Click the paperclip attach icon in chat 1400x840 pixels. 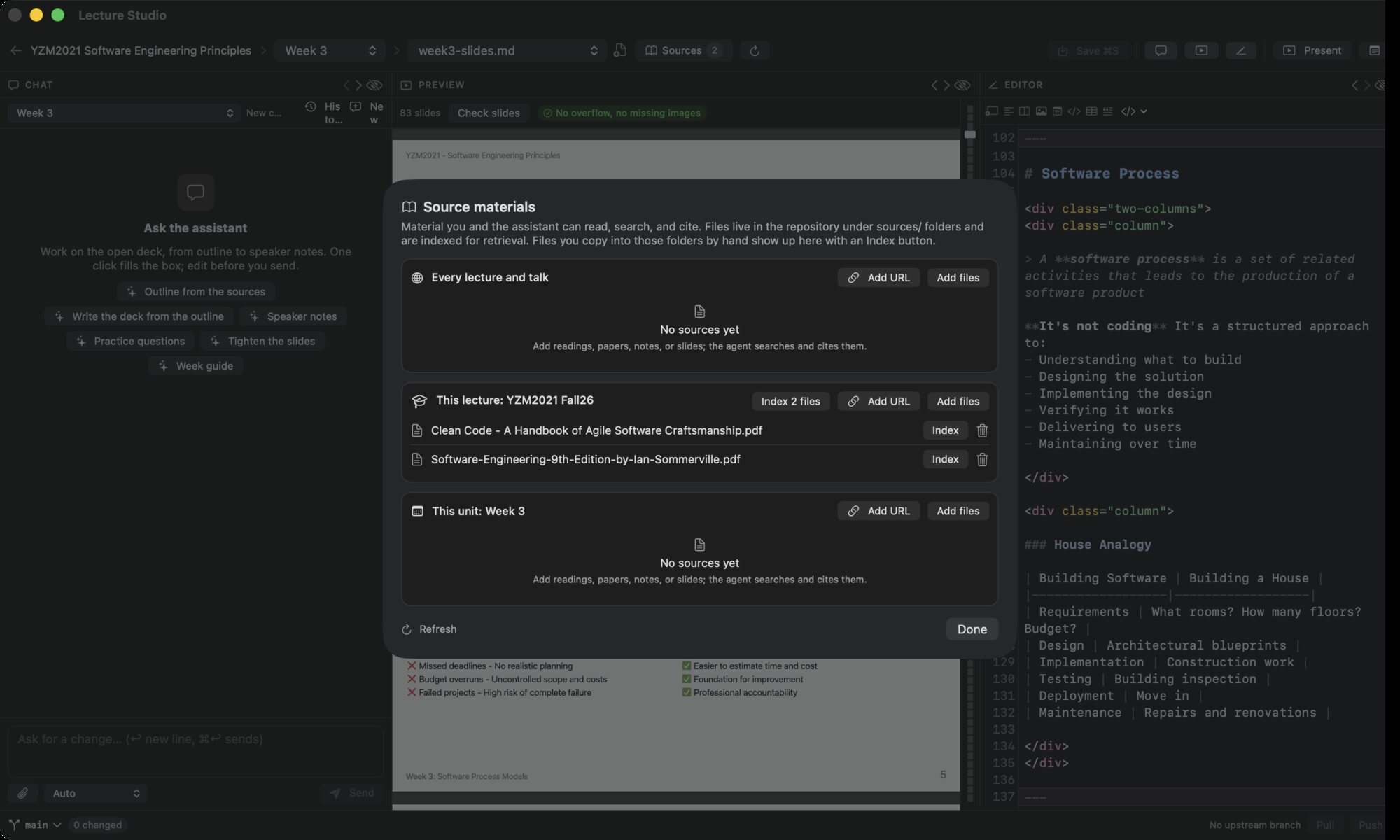(x=23, y=793)
